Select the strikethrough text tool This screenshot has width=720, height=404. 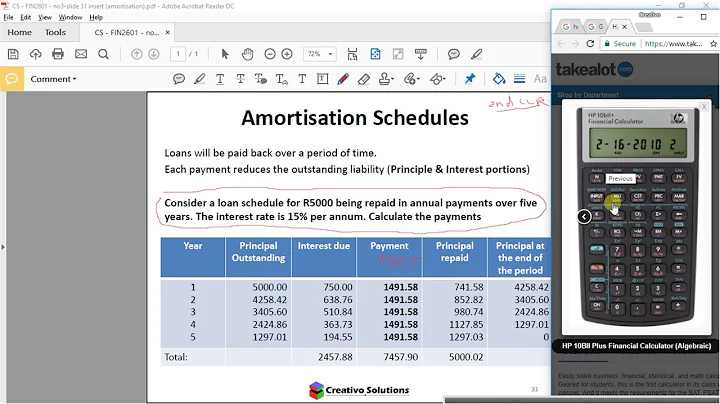click(240, 79)
